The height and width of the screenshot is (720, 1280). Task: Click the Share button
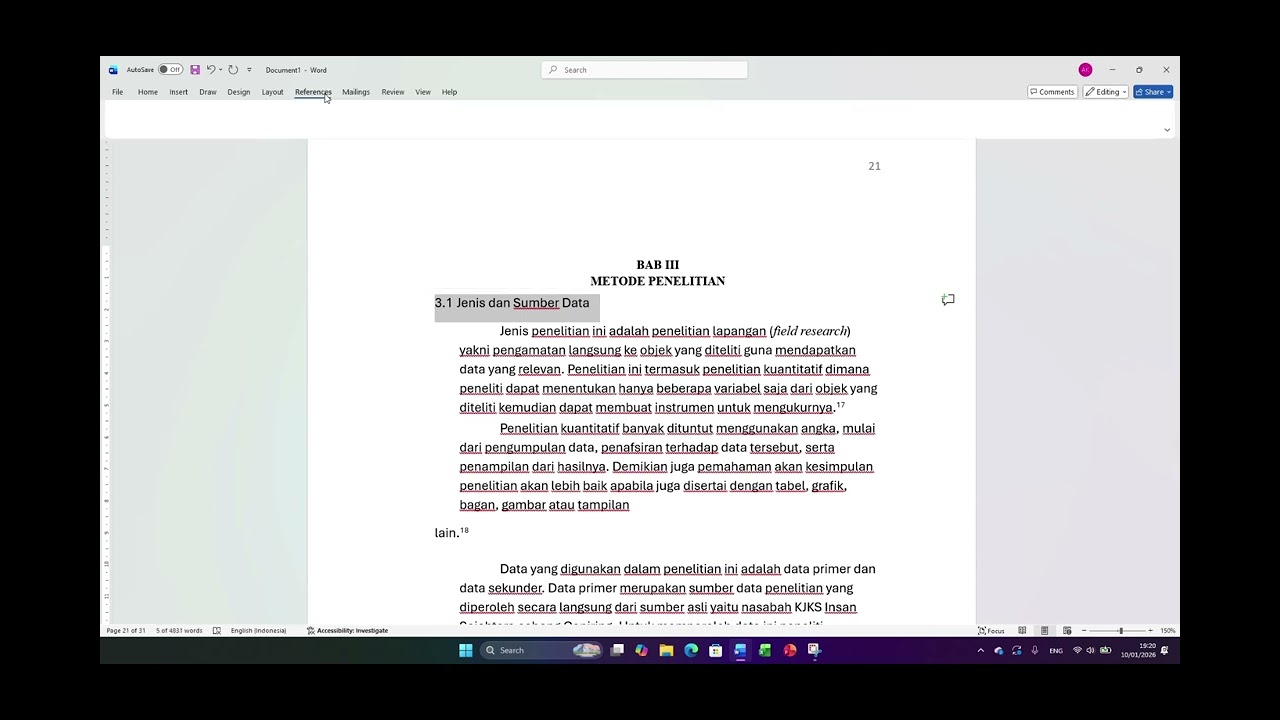(1153, 92)
